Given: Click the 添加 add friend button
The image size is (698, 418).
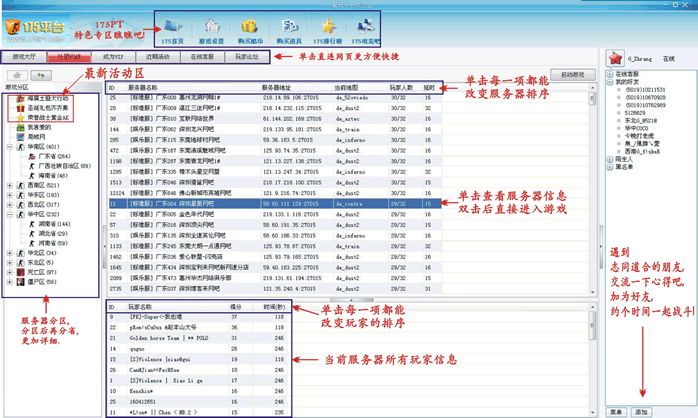Looking at the screenshot, I should pos(640,411).
